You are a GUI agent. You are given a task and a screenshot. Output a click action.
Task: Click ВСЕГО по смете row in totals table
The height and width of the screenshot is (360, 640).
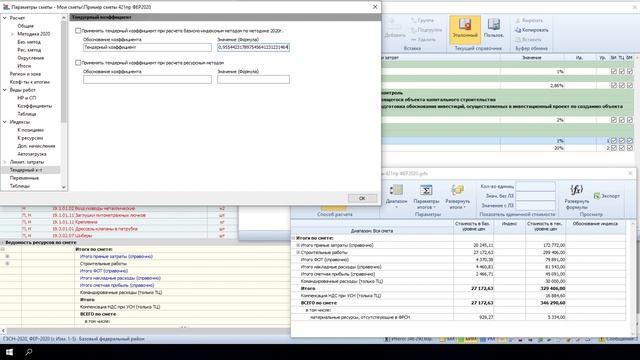pyautogui.click(x=458, y=303)
